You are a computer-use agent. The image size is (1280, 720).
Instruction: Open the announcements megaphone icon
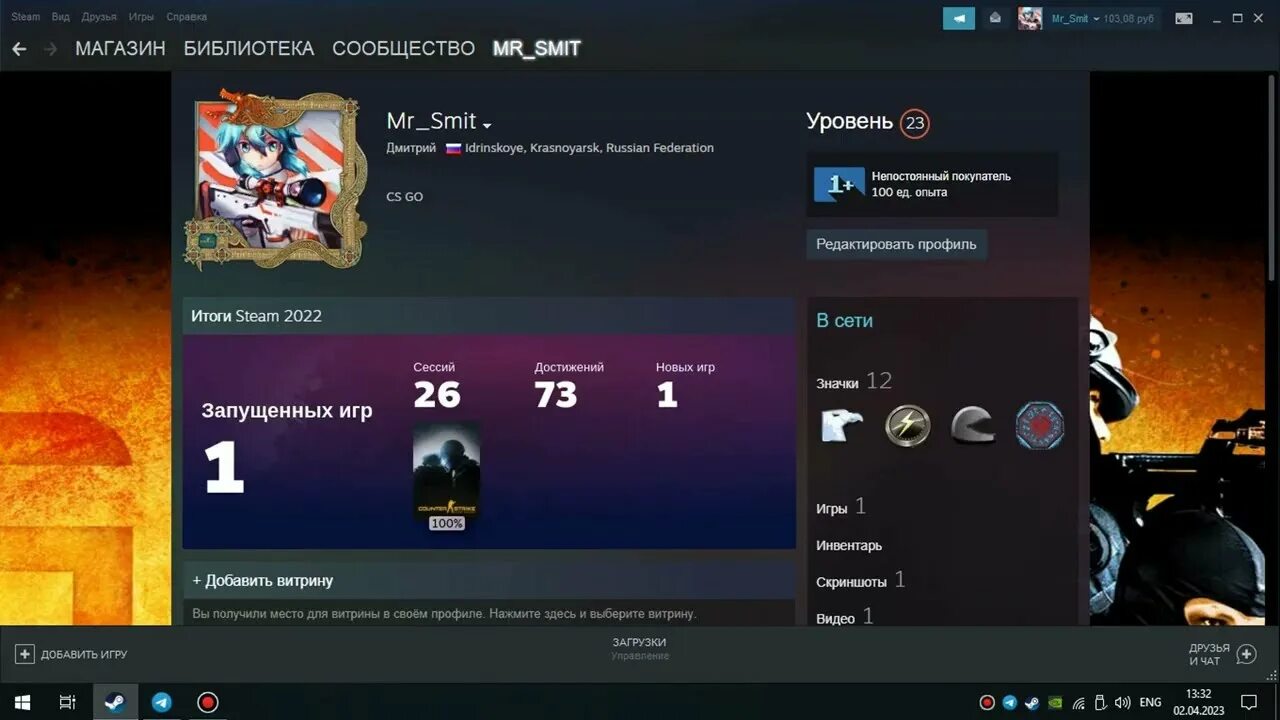point(959,18)
